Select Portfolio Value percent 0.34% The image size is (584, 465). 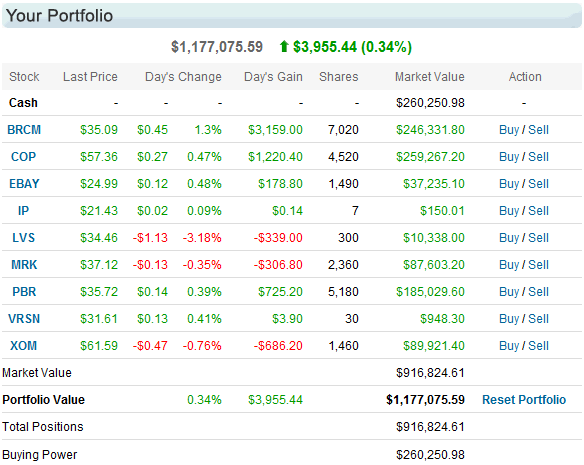point(204,400)
